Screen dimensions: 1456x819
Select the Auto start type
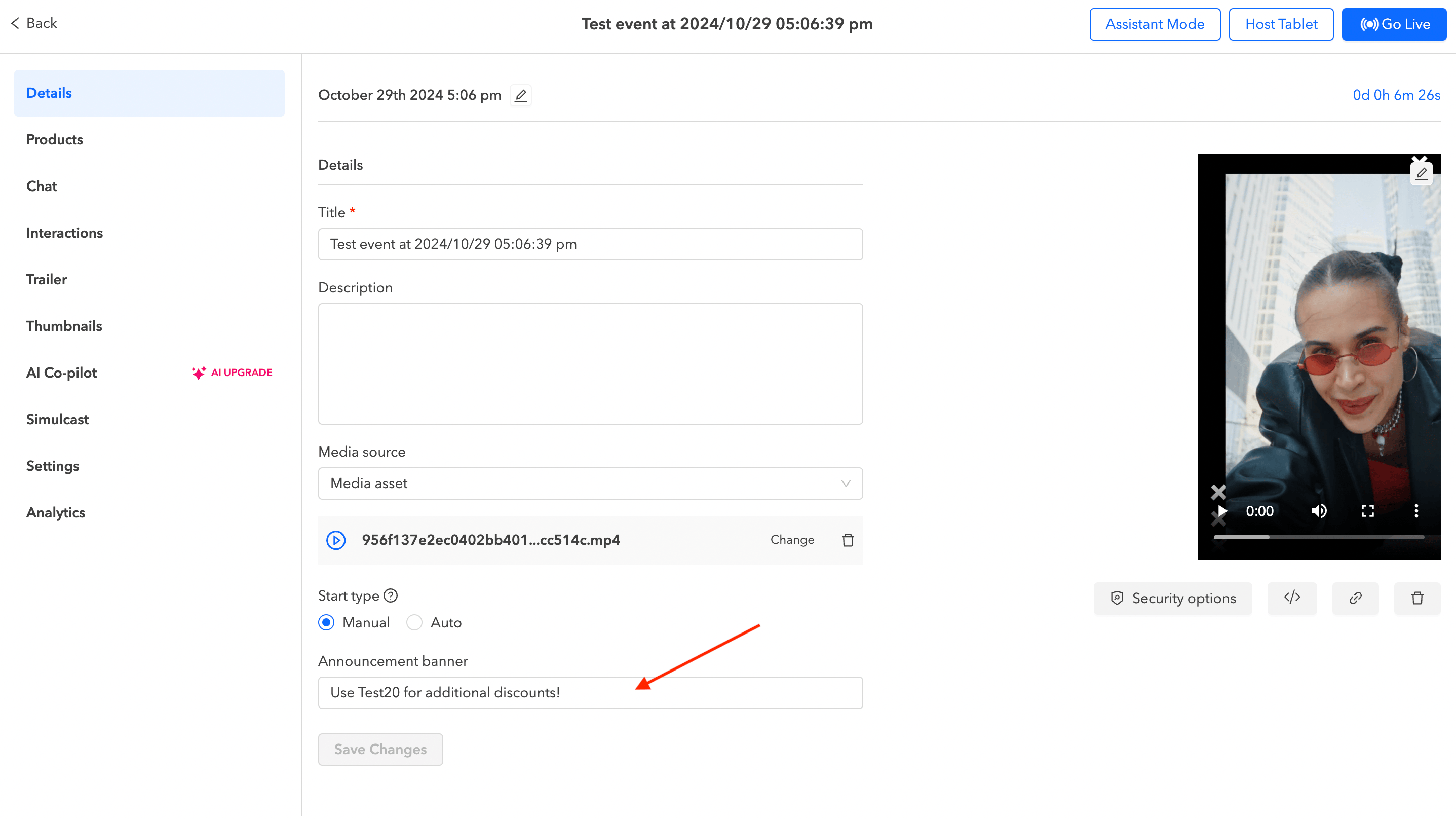[x=414, y=623]
